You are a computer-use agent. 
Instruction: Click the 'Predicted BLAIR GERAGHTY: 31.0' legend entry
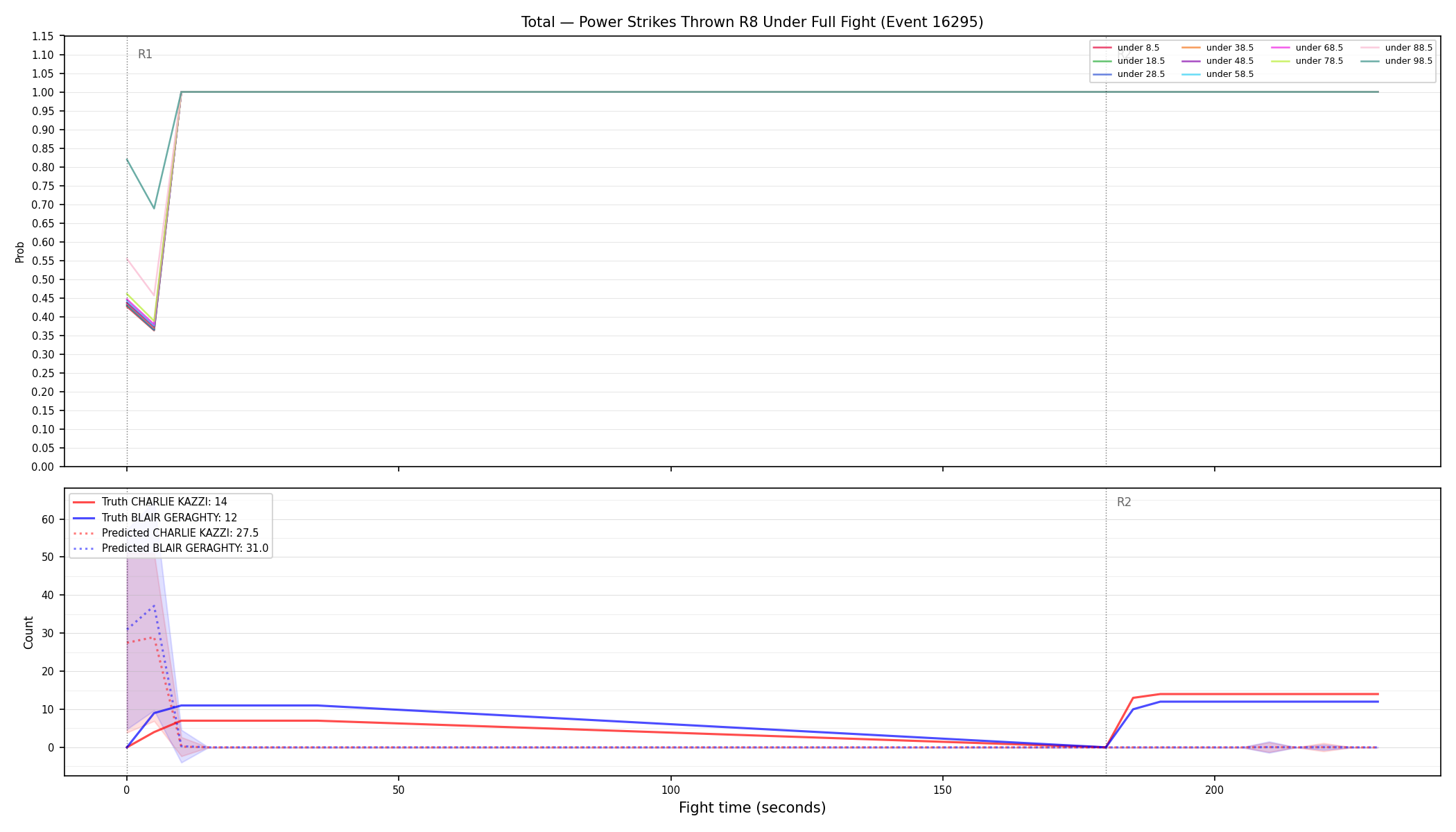point(171,548)
